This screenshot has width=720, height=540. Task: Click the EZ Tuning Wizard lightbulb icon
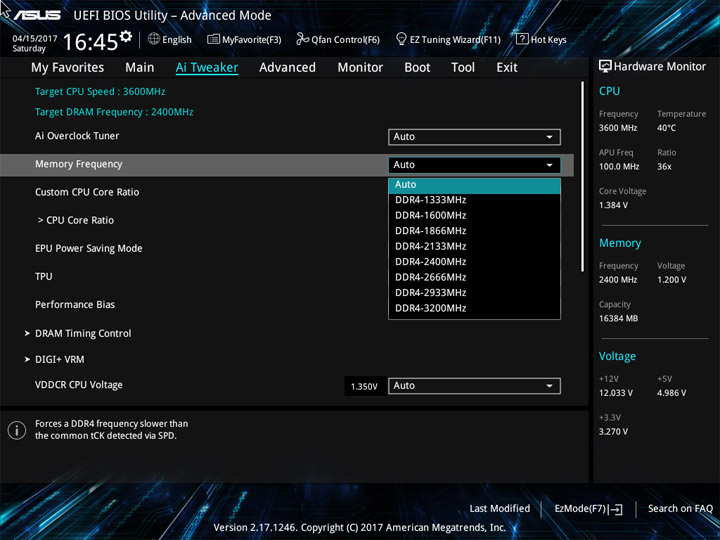pyautogui.click(x=401, y=39)
